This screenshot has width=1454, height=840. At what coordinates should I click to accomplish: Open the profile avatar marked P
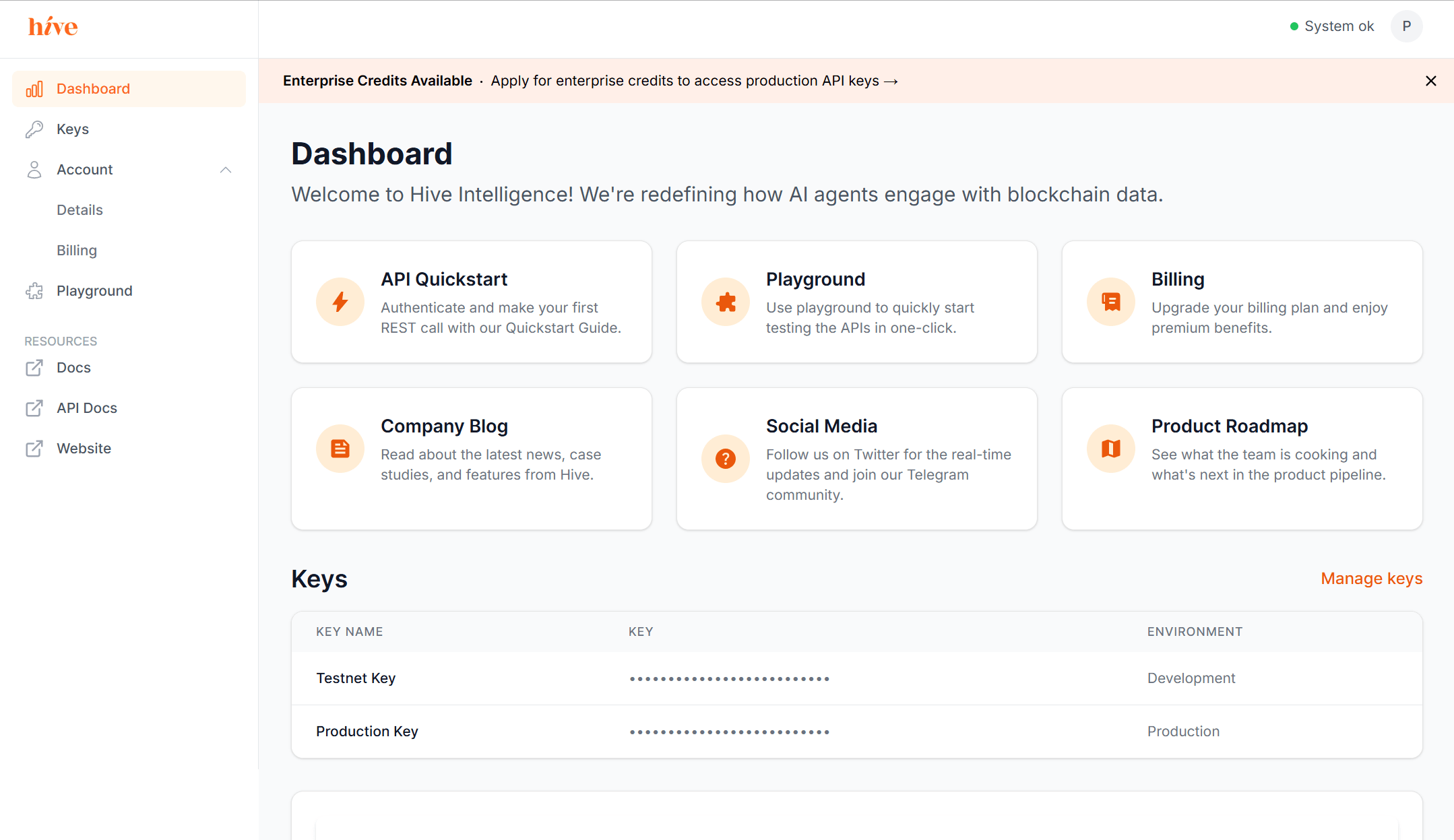tap(1407, 26)
